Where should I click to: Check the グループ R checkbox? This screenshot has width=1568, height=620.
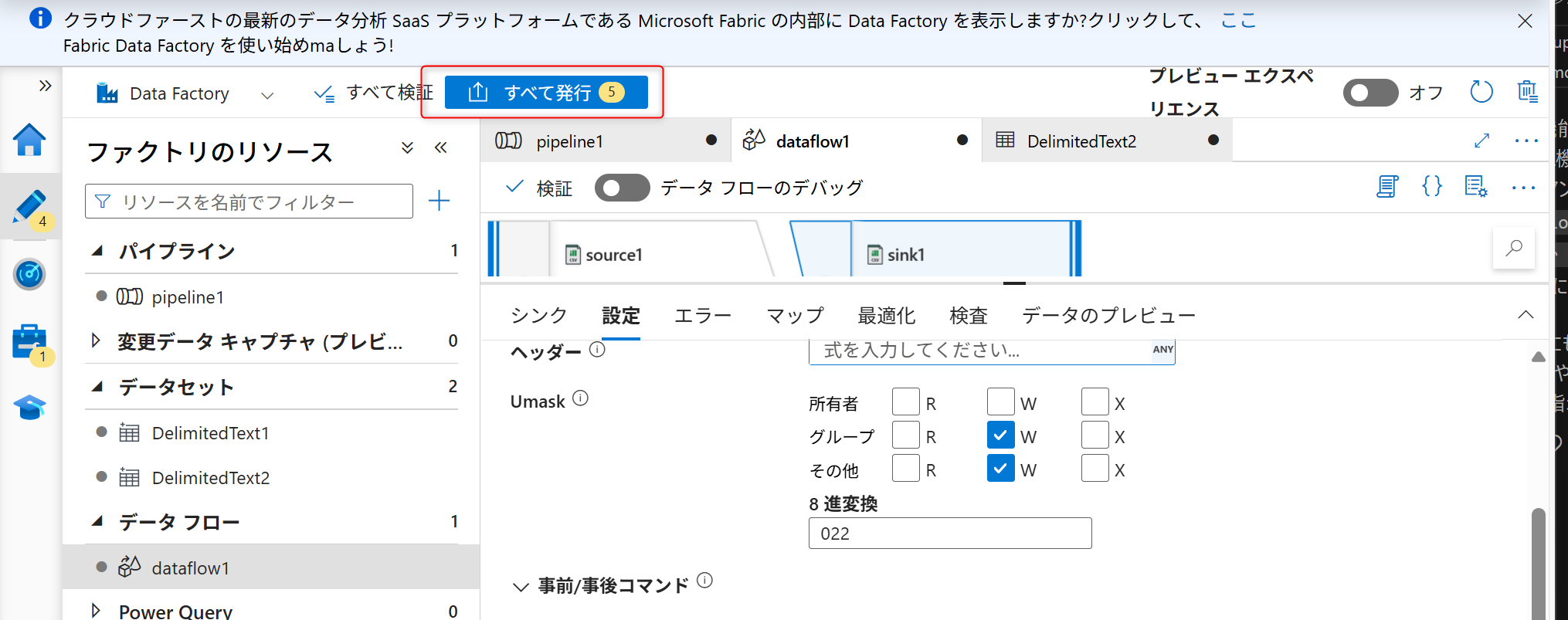[x=905, y=435]
